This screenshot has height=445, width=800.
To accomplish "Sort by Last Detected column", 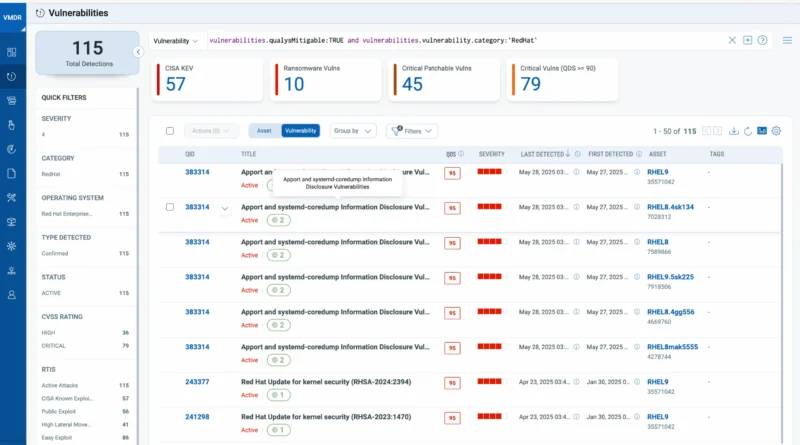I will pos(545,154).
